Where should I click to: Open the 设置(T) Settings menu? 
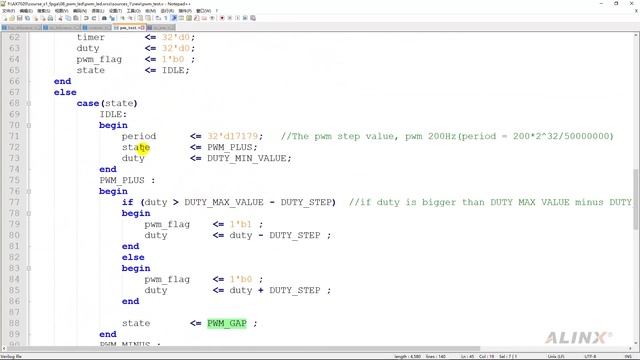coord(116,11)
